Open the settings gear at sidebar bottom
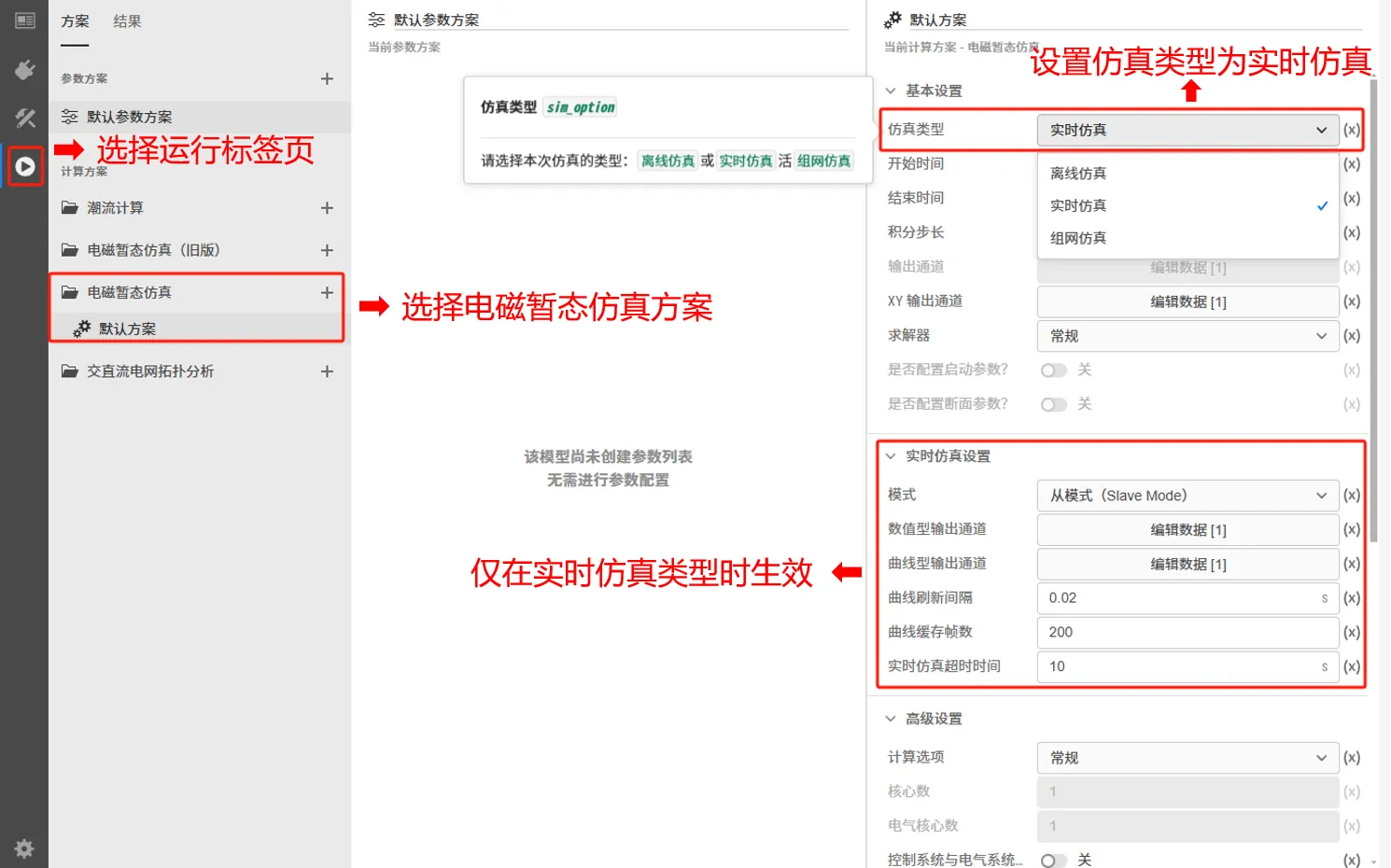Image resolution: width=1391 pixels, height=868 pixels. point(24,848)
